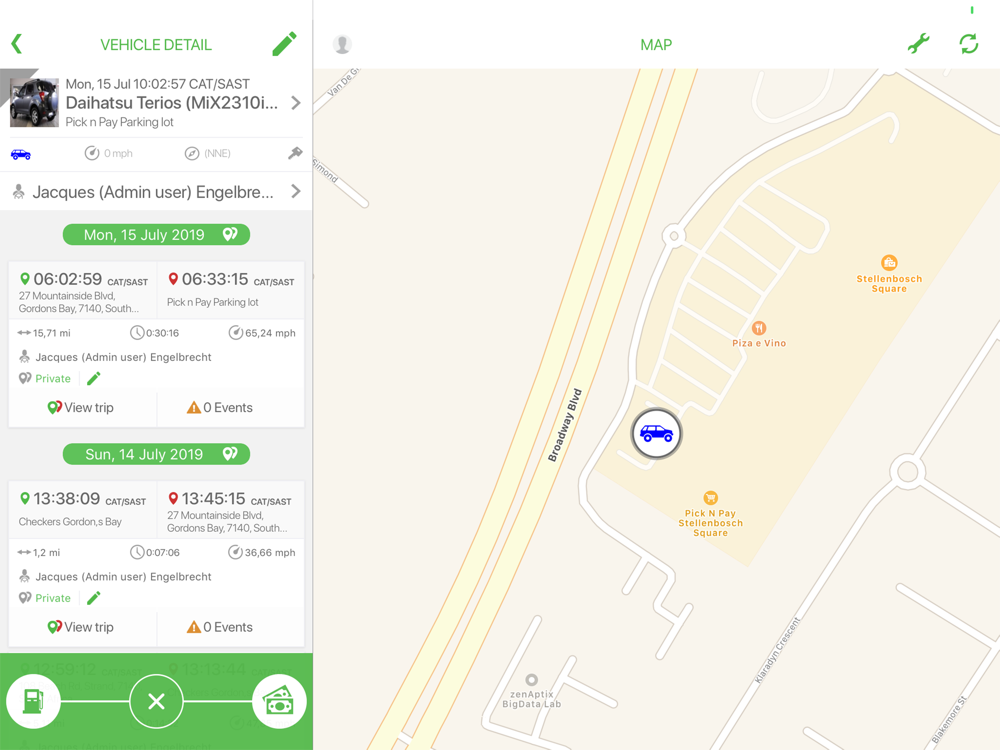
Task: Expand driver Jacques Engelbrecht row chevron
Action: [x=296, y=191]
